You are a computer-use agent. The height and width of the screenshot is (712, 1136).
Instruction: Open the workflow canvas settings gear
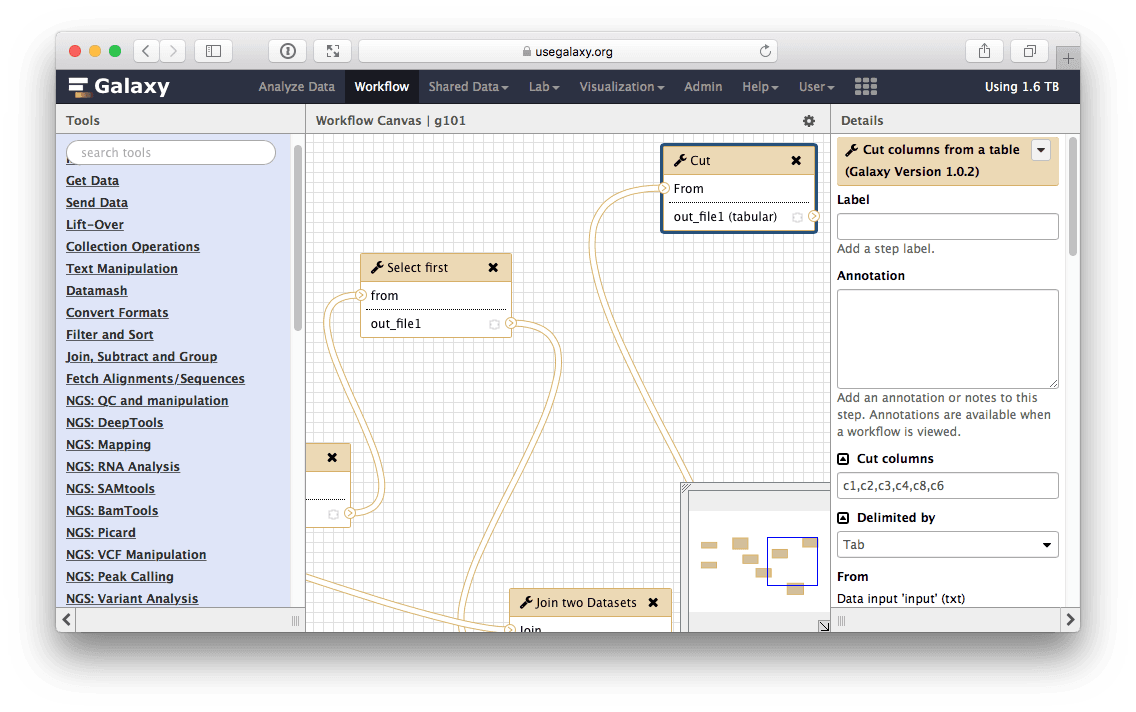(808, 121)
